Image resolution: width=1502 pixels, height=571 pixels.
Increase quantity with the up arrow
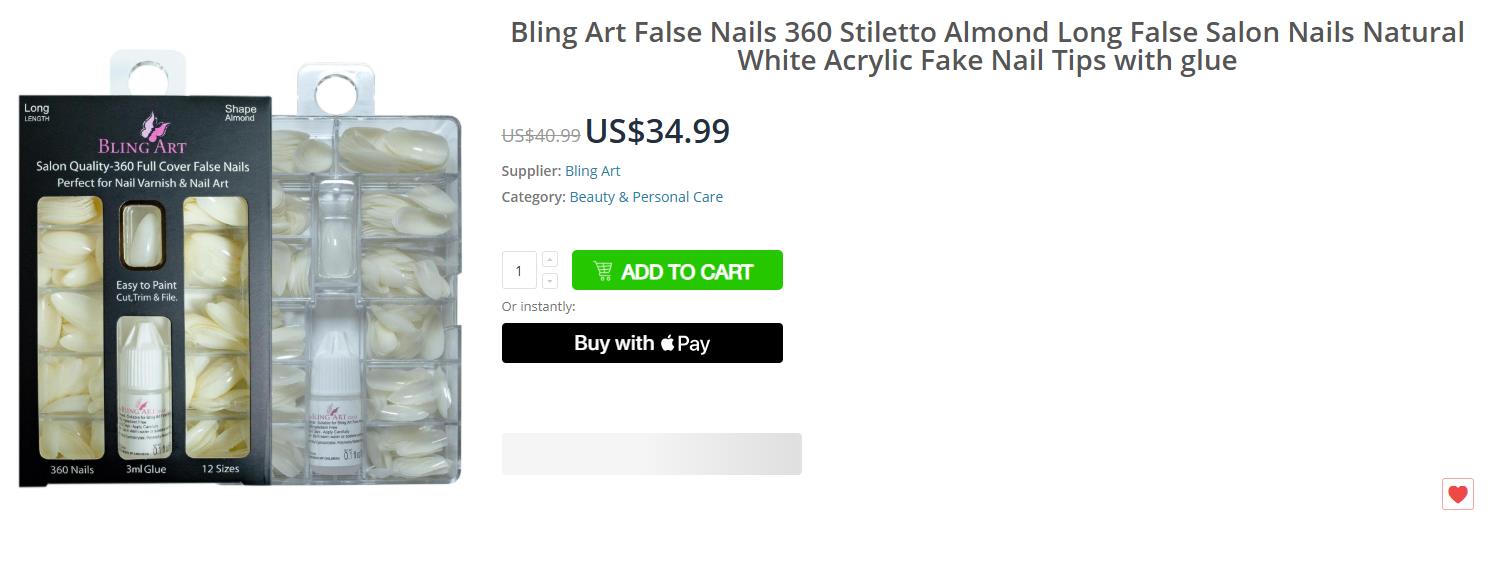point(550,260)
